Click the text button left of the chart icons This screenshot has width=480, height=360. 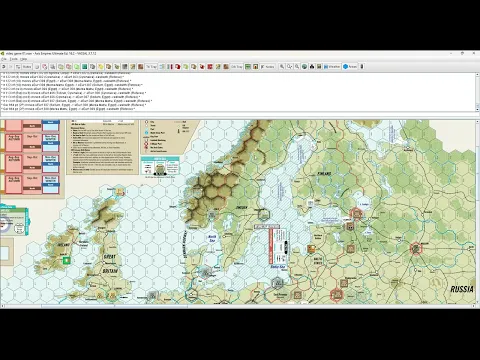coord(27,67)
